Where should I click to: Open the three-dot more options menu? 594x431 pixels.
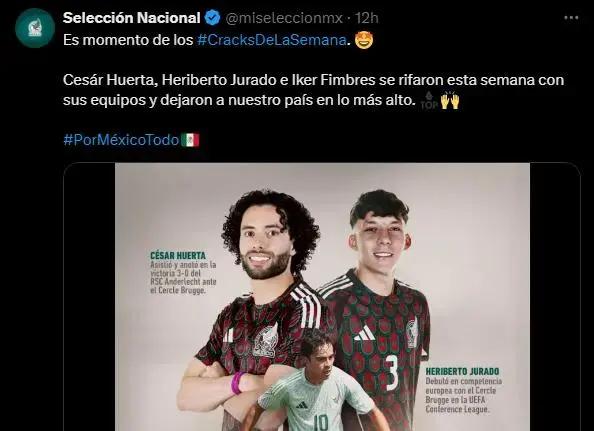pos(571,18)
